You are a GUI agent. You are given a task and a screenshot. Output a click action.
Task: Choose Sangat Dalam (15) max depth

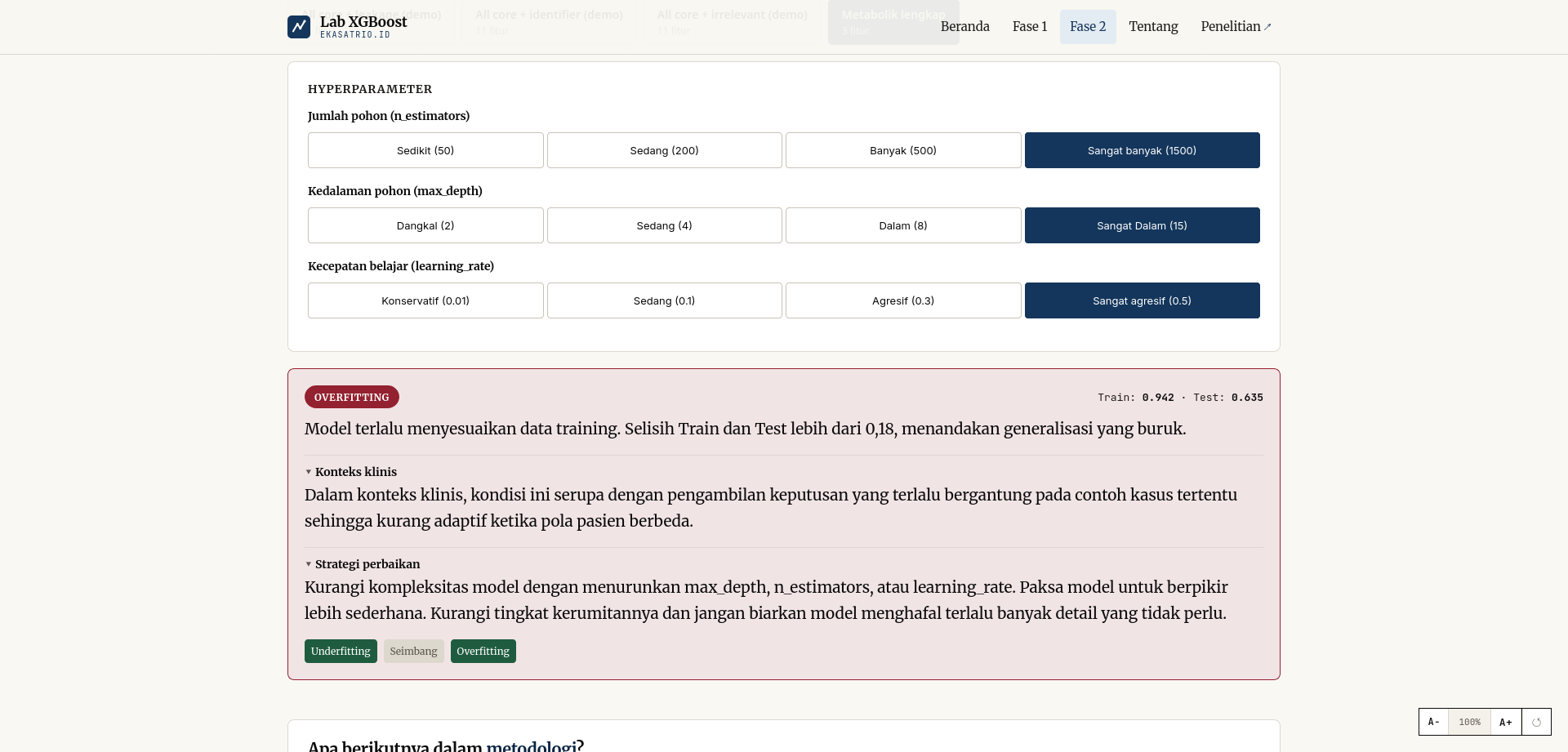(x=1143, y=225)
